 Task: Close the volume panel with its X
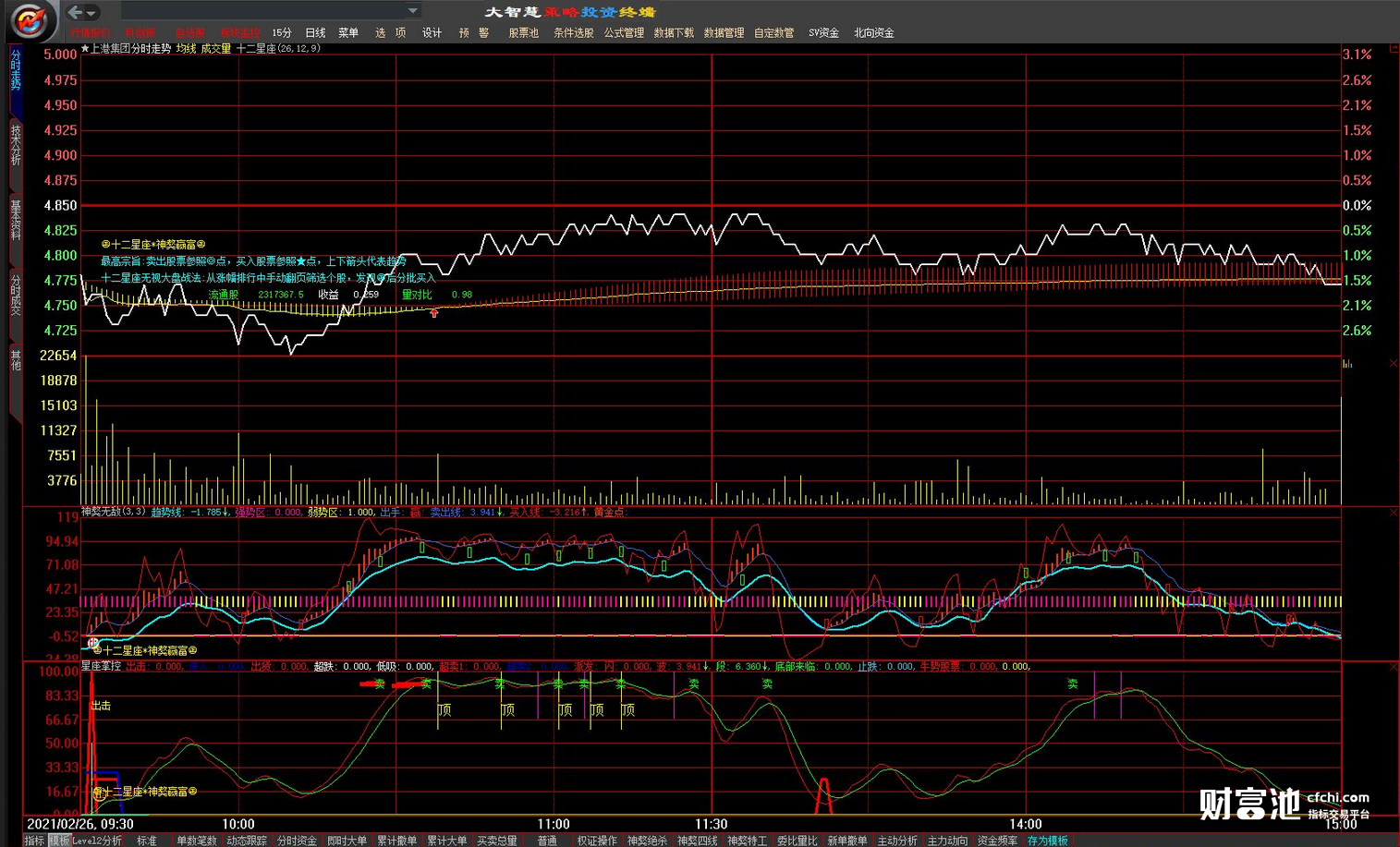[x=1393, y=363]
